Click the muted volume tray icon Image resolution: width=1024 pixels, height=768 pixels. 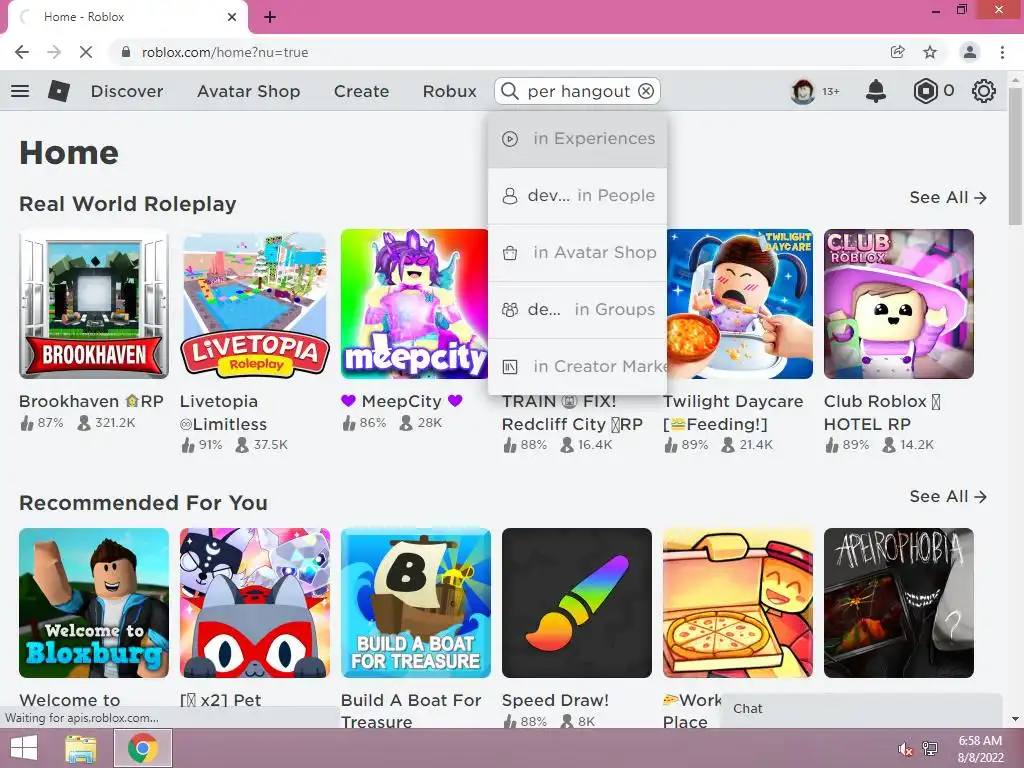click(905, 749)
